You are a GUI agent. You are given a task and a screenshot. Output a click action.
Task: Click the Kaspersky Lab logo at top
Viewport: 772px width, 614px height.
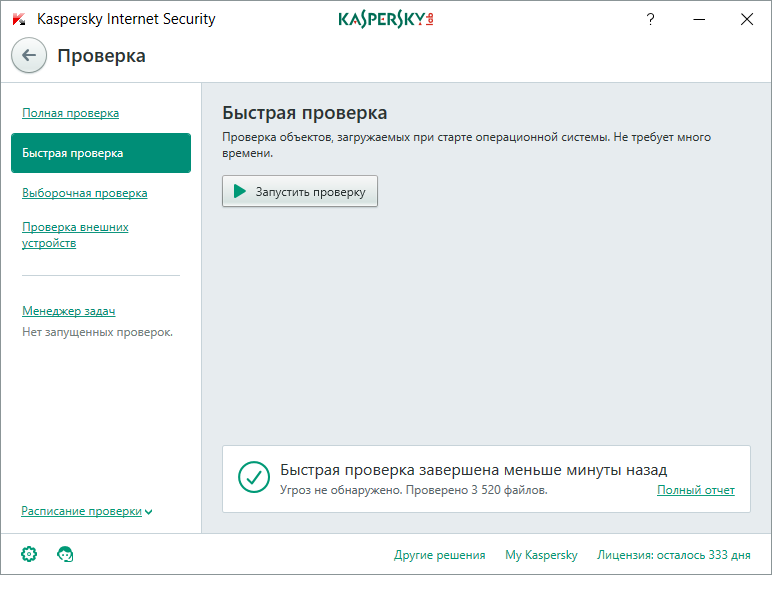pos(386,19)
